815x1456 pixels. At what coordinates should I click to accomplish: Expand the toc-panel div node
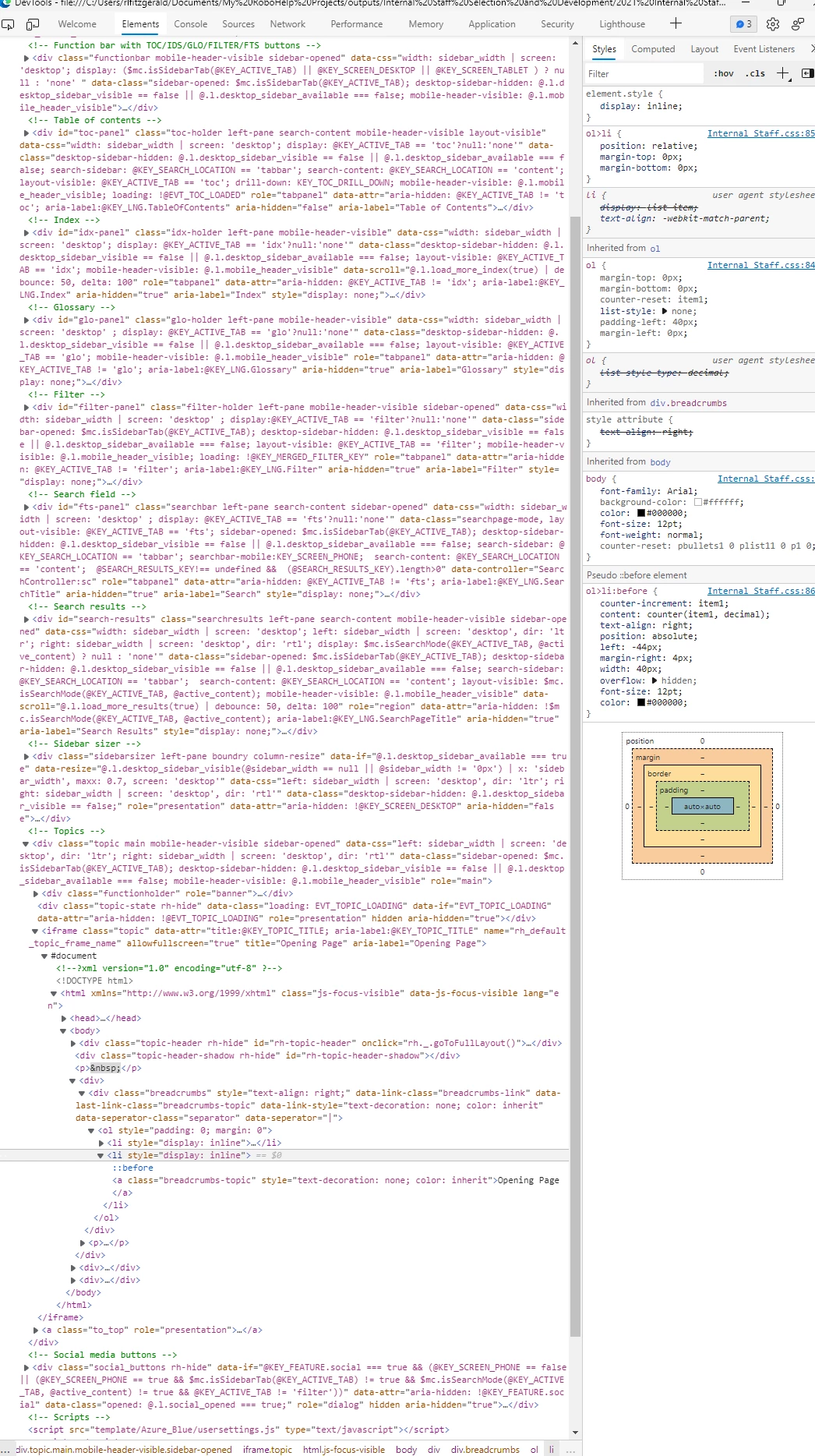click(26, 133)
